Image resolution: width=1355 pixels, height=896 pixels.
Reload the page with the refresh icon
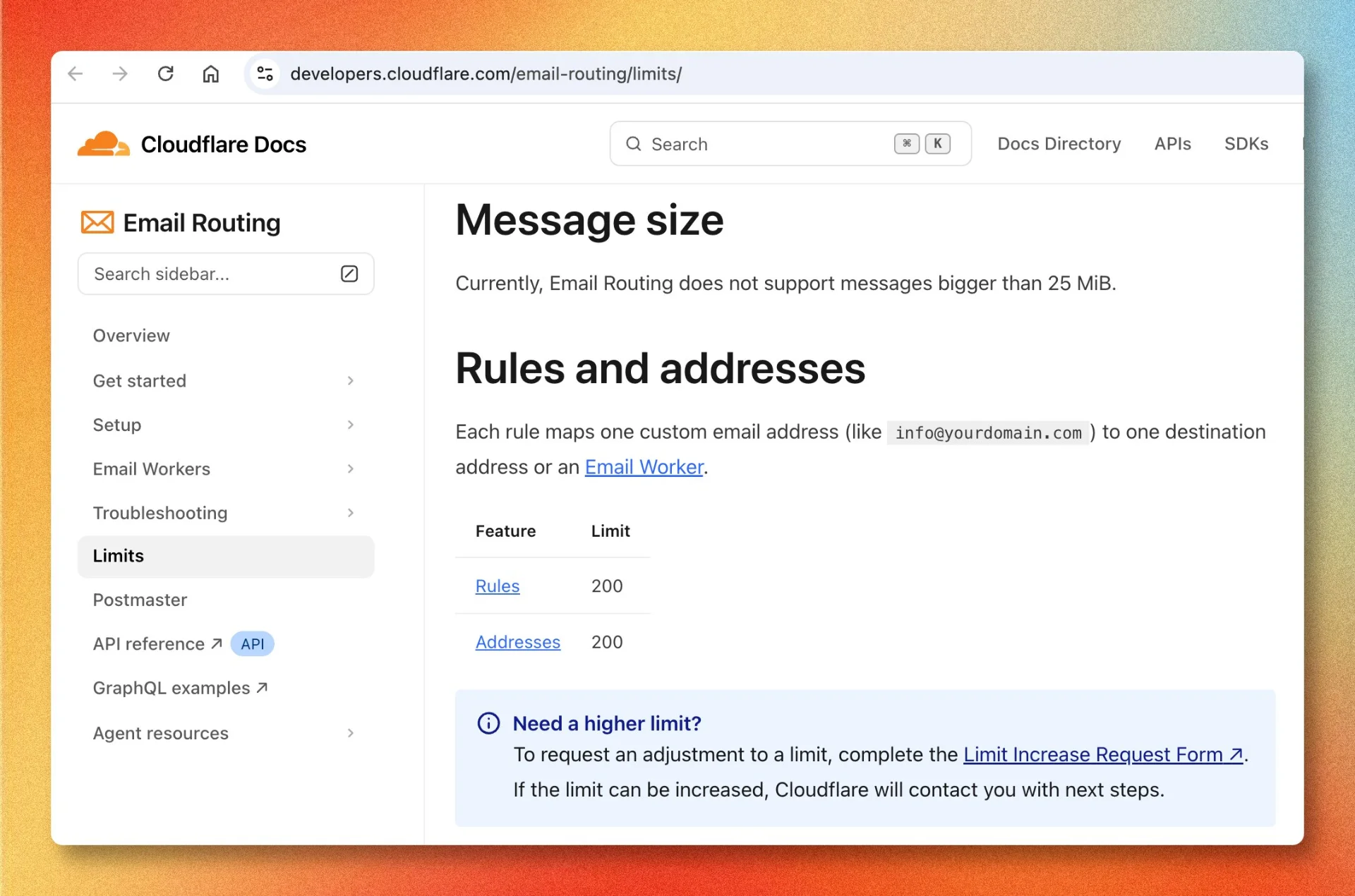tap(166, 73)
